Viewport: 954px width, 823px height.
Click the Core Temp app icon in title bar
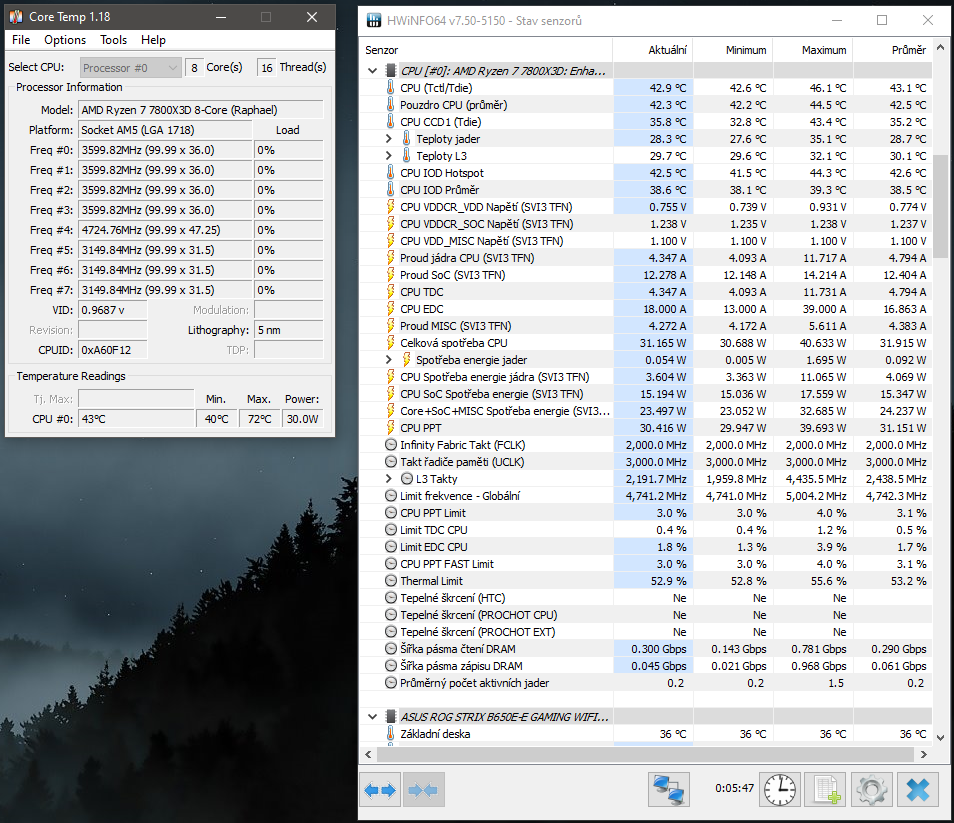pyautogui.click(x=16, y=16)
